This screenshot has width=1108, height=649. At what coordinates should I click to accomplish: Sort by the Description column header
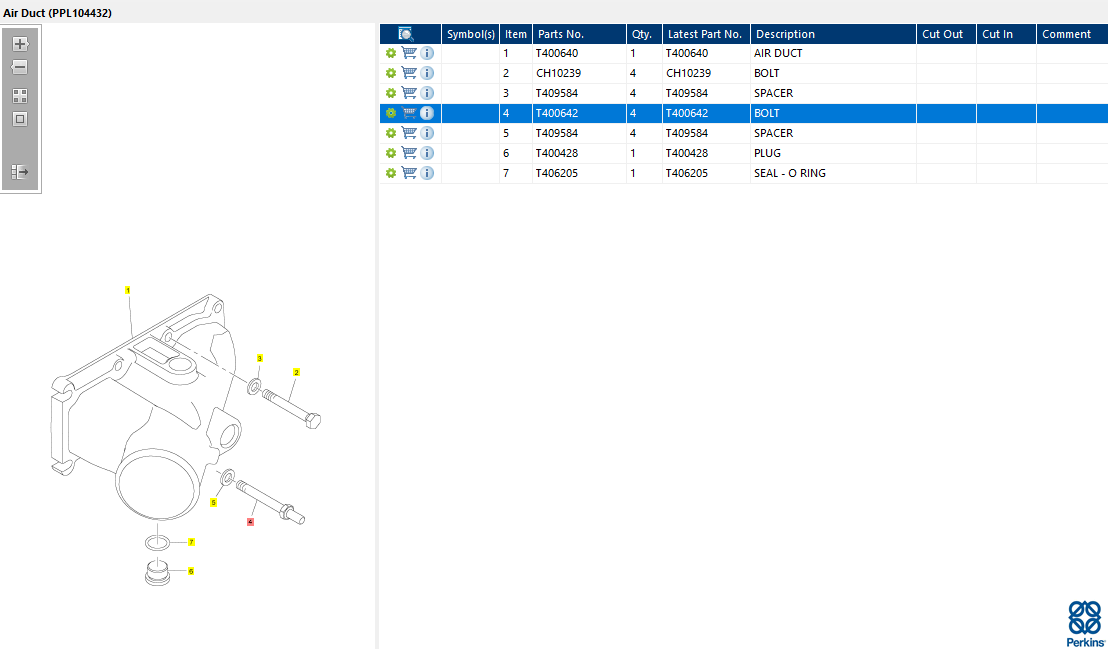(x=834, y=34)
